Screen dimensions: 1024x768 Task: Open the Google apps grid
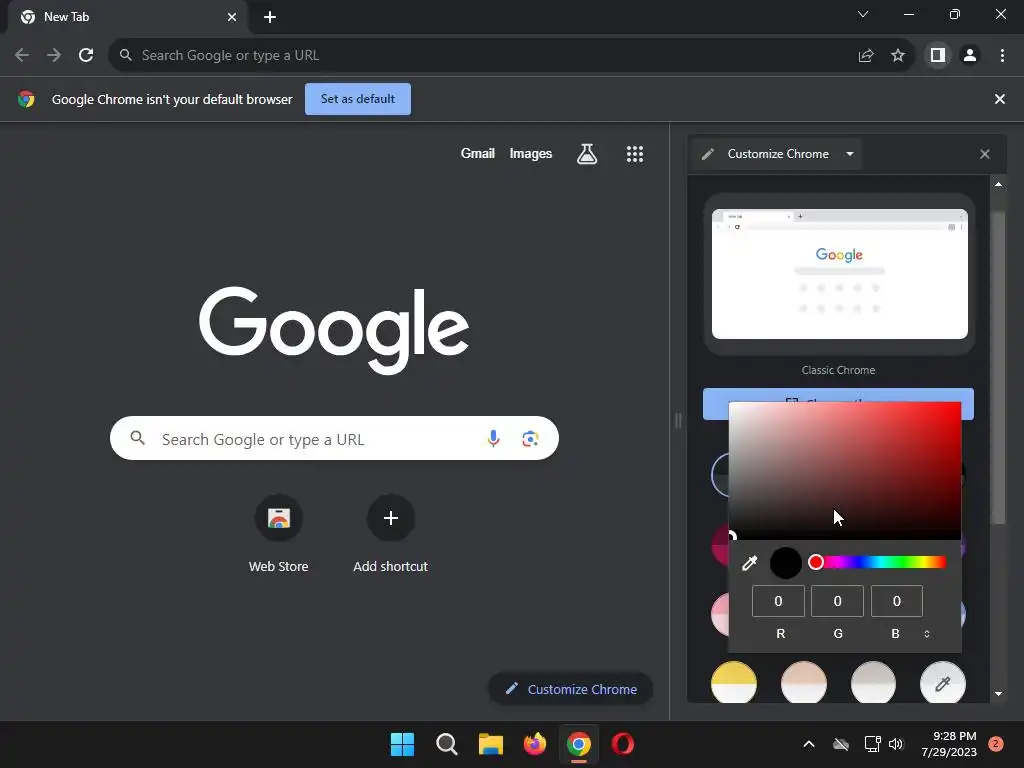pyautogui.click(x=635, y=154)
